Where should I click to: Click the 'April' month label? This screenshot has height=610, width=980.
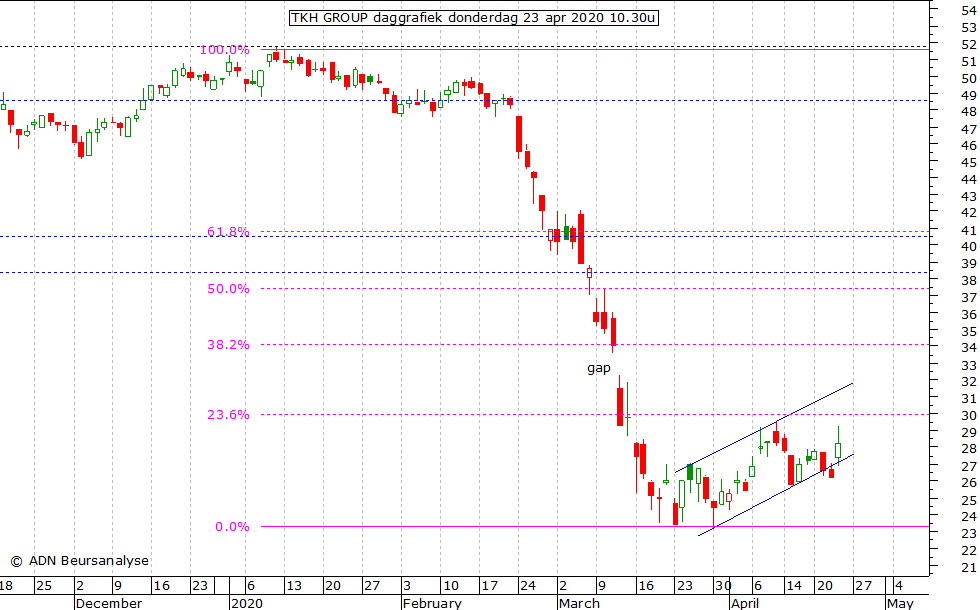tap(745, 603)
